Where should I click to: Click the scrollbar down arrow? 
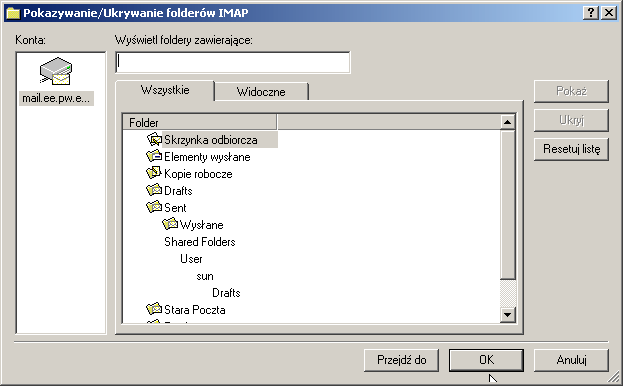(507, 315)
